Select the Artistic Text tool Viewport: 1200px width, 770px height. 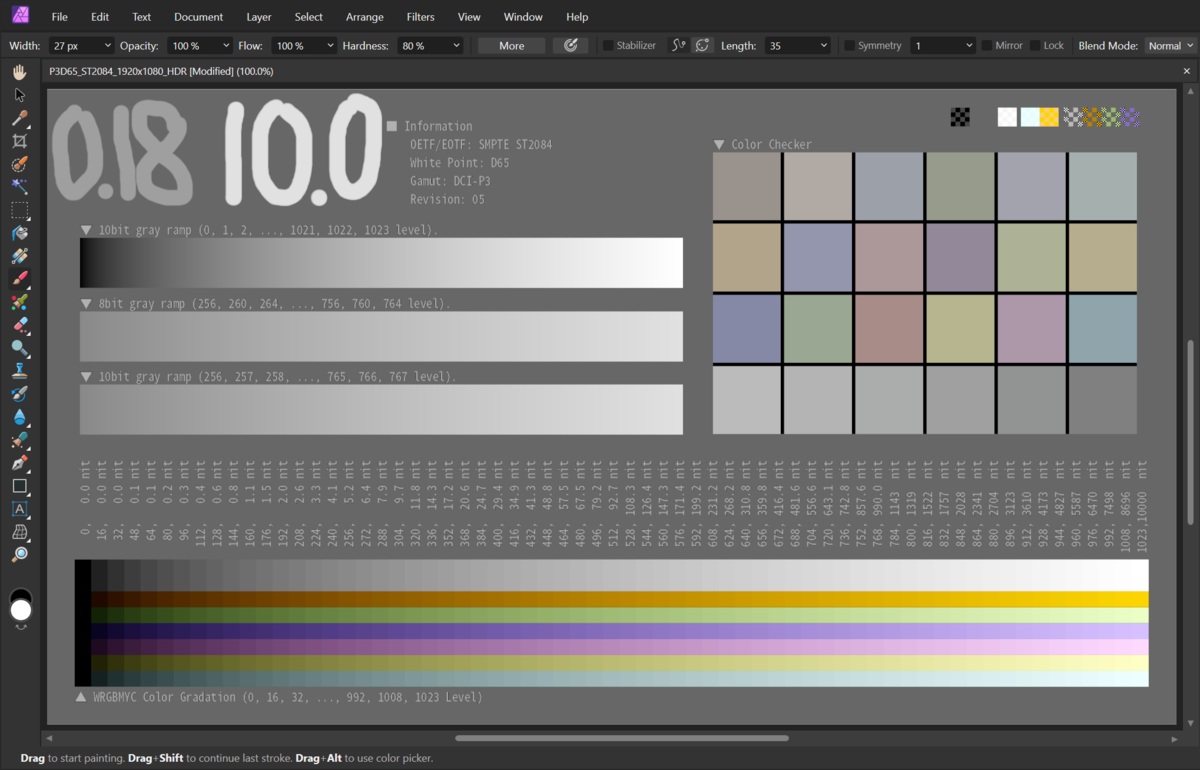(19, 509)
